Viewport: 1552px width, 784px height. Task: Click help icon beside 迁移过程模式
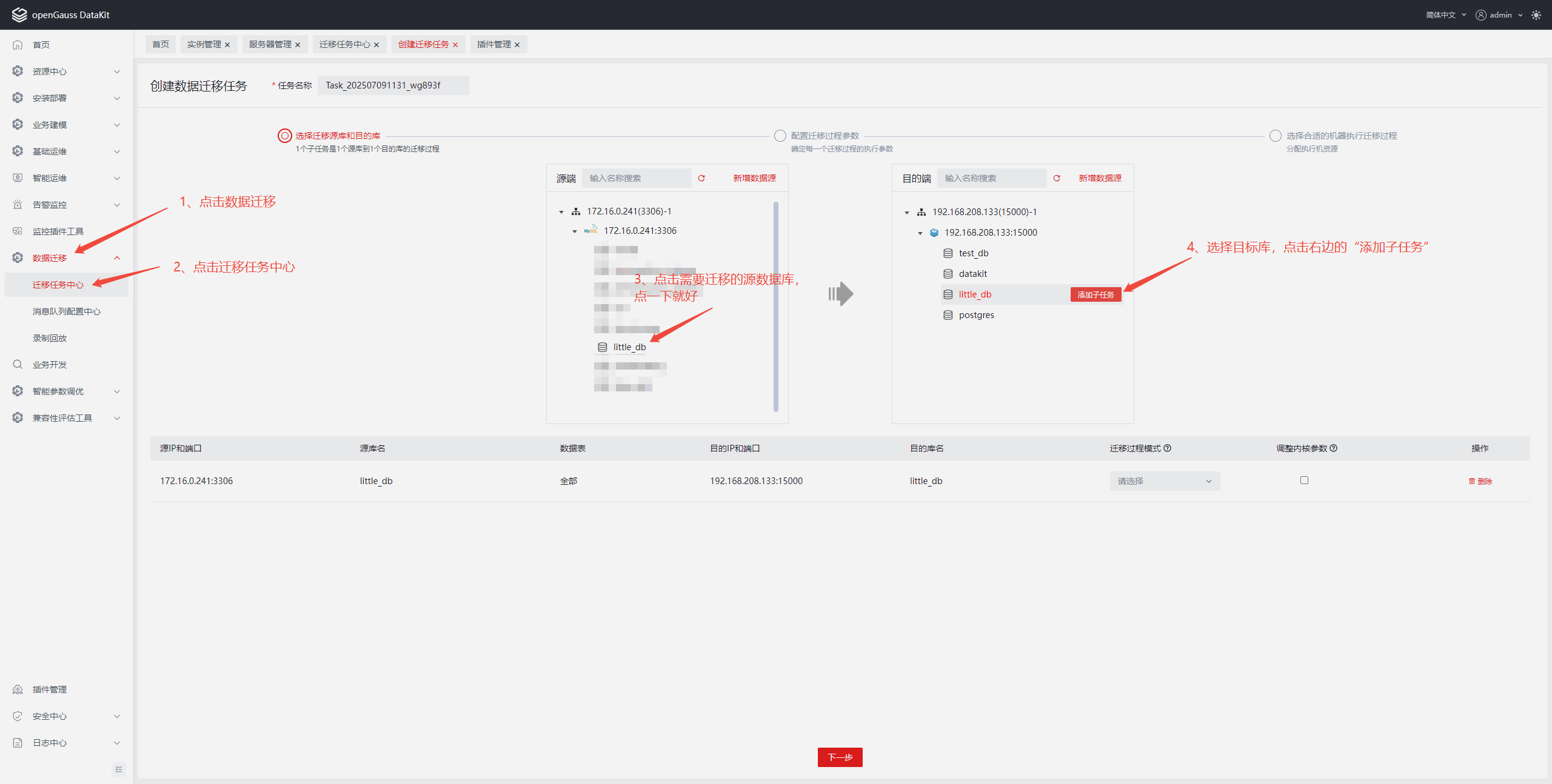tap(1168, 448)
